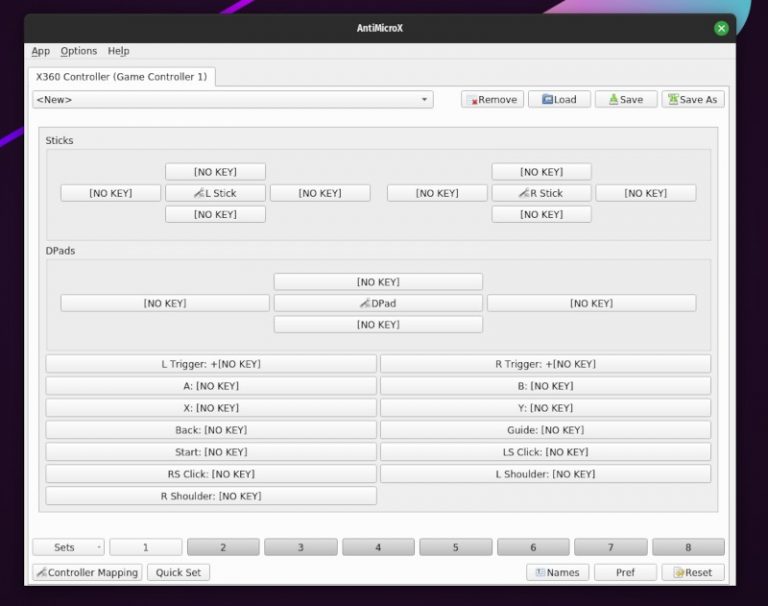768x606 pixels.
Task: Click the Save profile button
Action: point(626,99)
